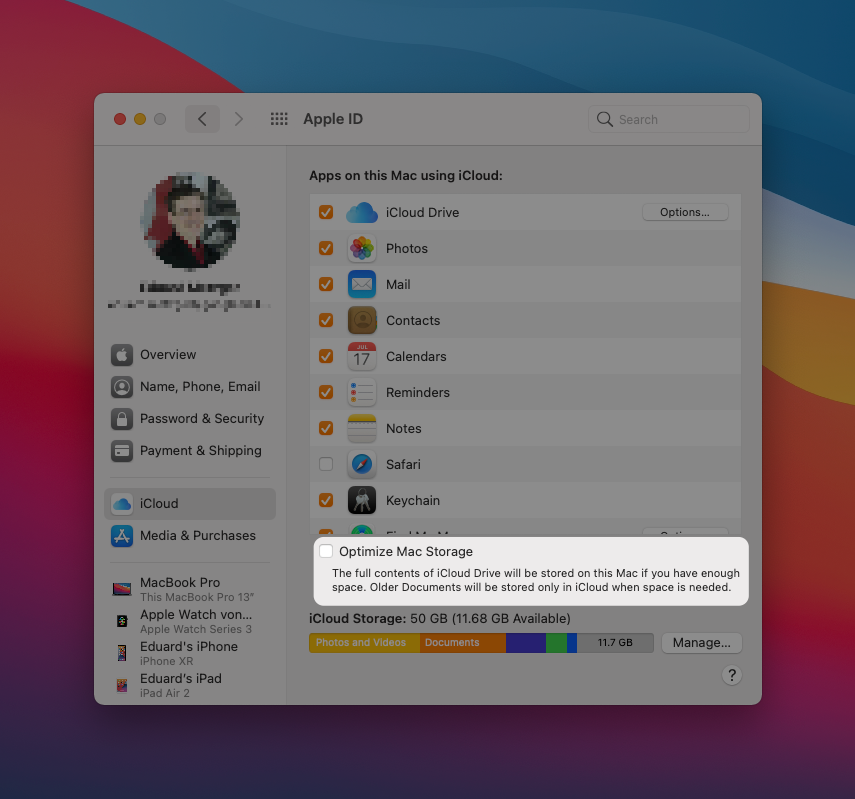
Task: Click Documents storage bar segment
Action: pyautogui.click(x=462, y=643)
